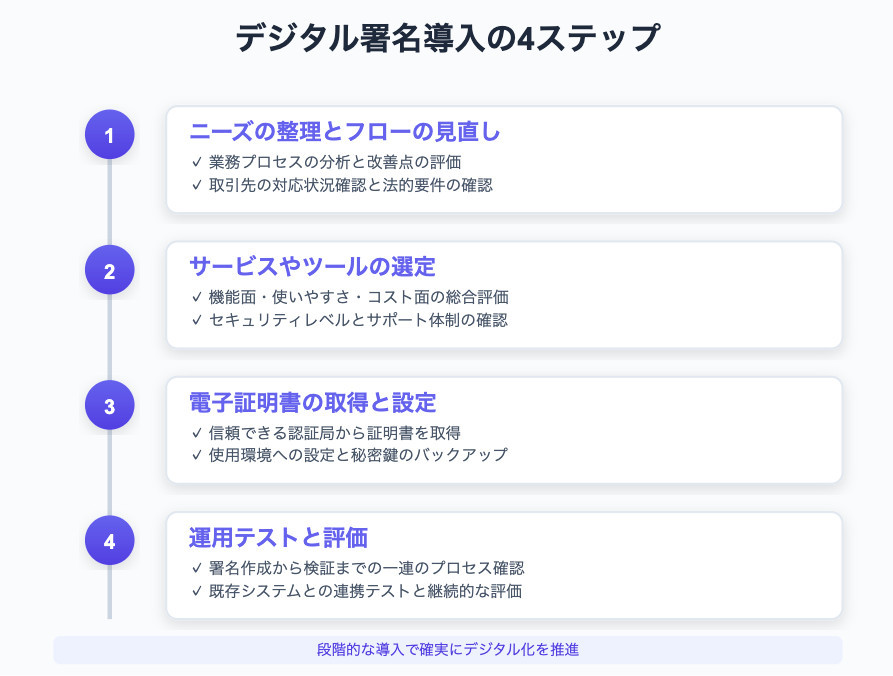Click the checkmark beside 業務プロセスの分析と改善点の評価
The image size is (893, 676).
pyautogui.click(x=195, y=161)
